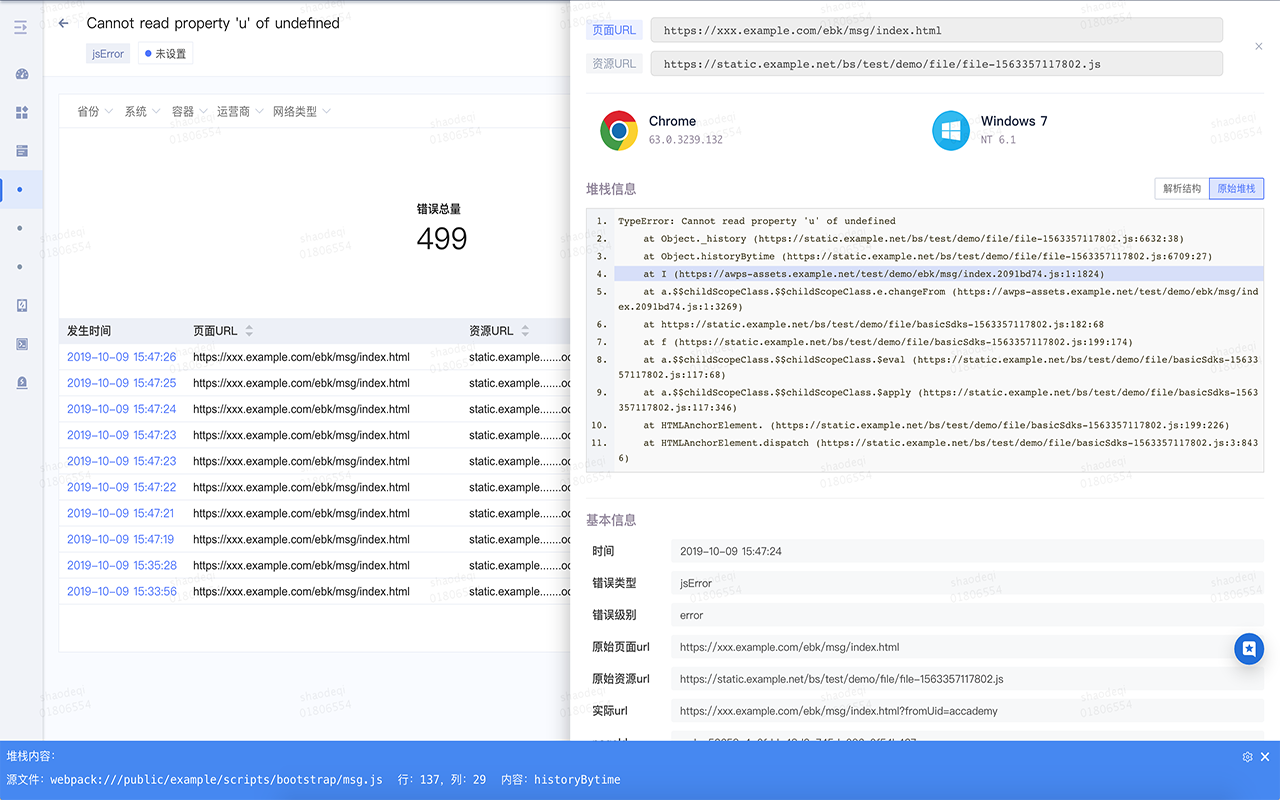Expand the sidebar menu with hamburger icon

[x=21, y=27]
